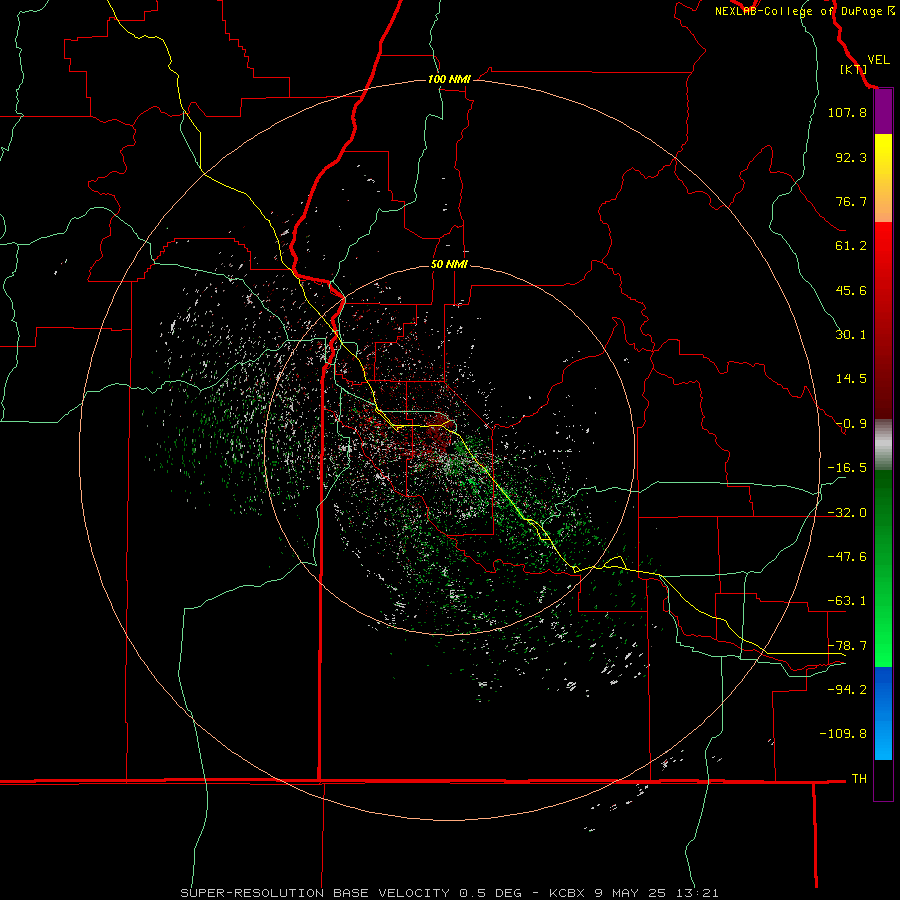Screen dimensions: 900x900
Task: Click the 45.6 velocity scale value
Action: tap(851, 290)
